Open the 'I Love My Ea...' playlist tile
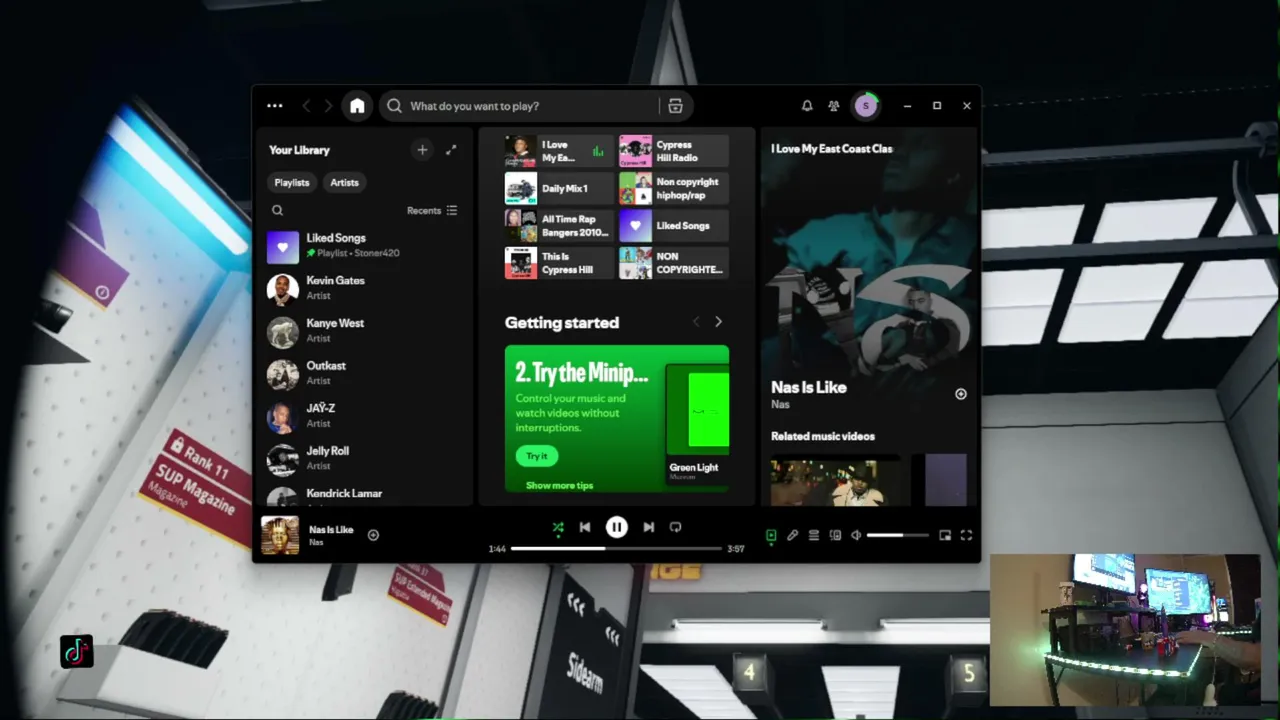The width and height of the screenshot is (1280, 720). tap(559, 151)
